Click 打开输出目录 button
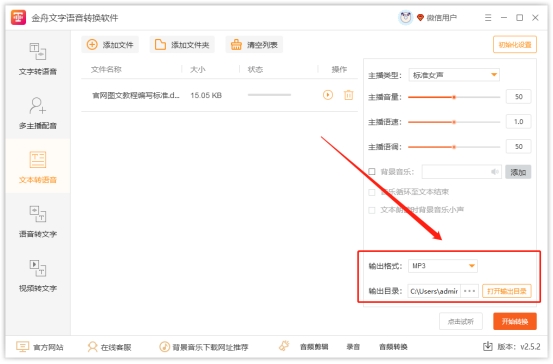Image resolution: width=553 pixels, height=364 pixels. click(506, 291)
